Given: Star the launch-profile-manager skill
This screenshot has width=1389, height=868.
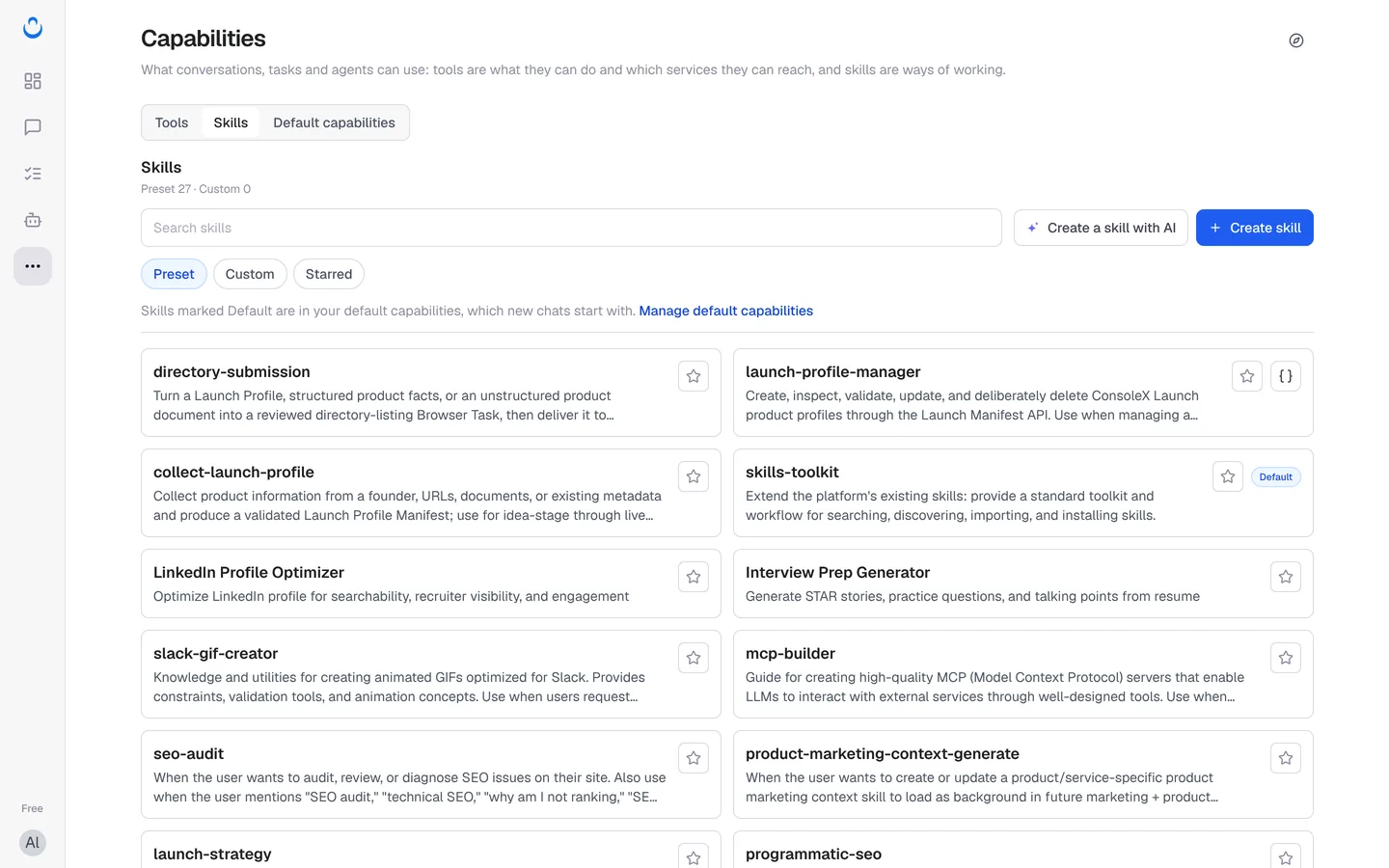Looking at the screenshot, I should tap(1247, 376).
